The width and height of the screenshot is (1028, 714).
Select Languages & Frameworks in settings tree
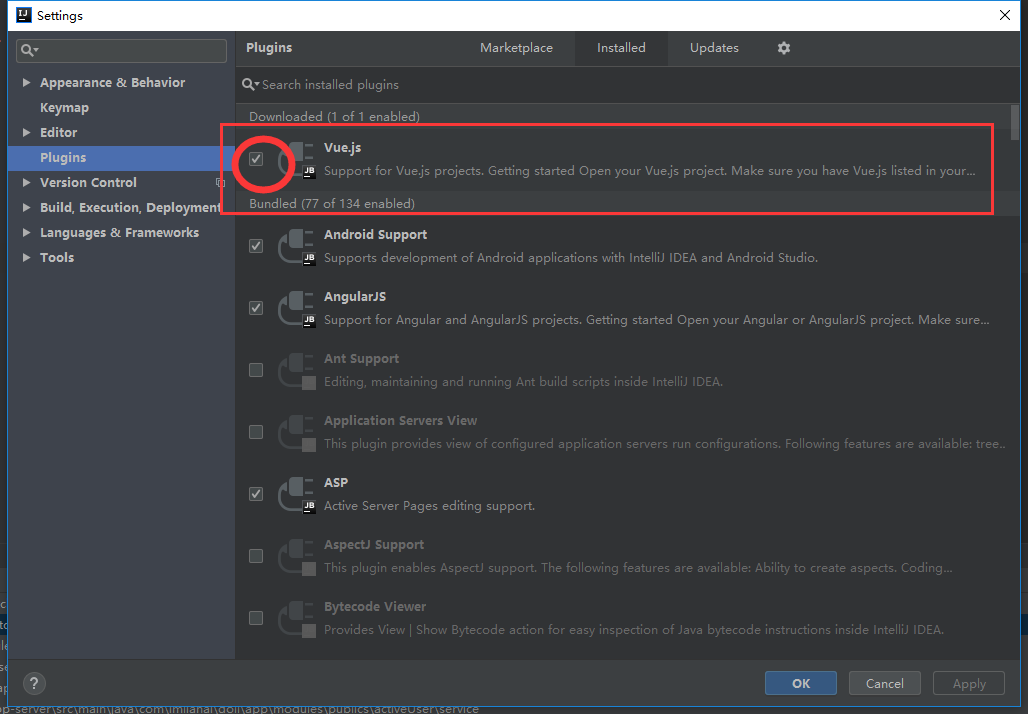tap(119, 233)
